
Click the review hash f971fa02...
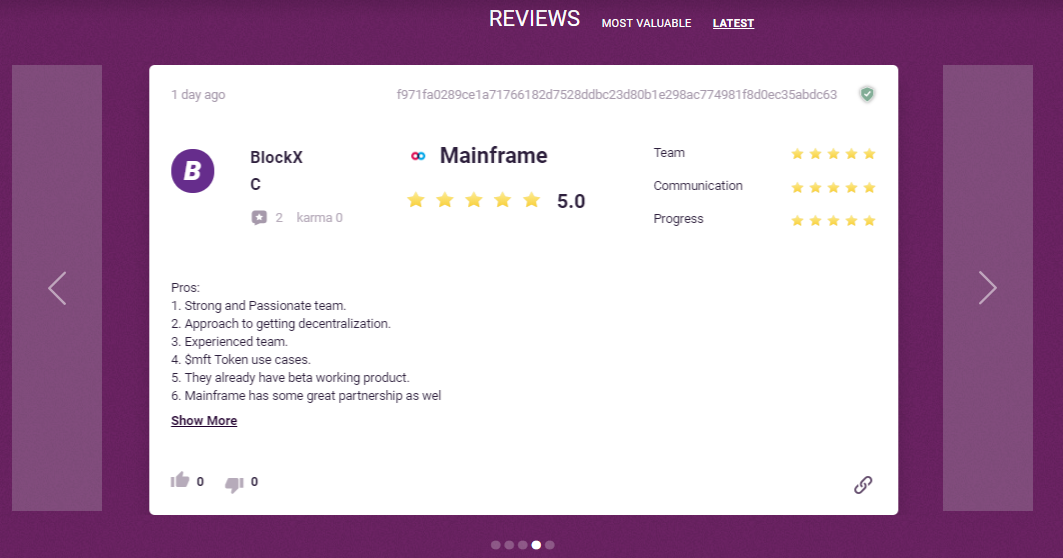(617, 95)
